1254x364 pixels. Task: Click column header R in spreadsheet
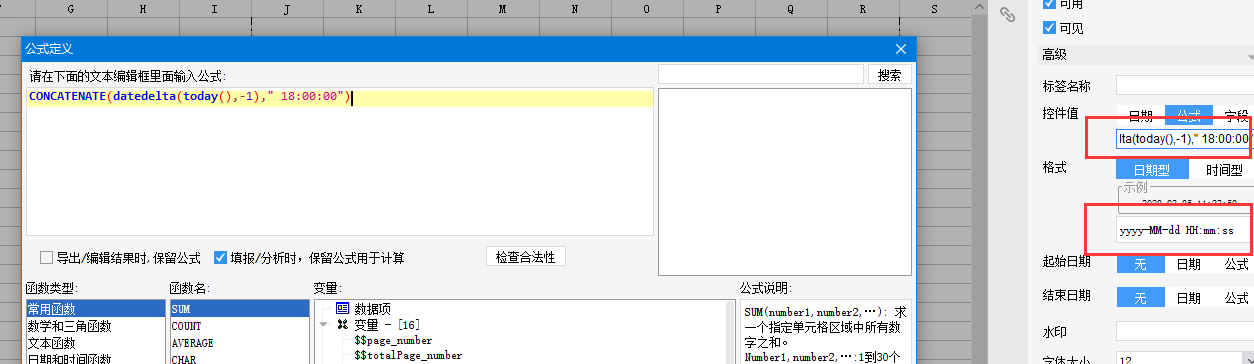tap(862, 9)
